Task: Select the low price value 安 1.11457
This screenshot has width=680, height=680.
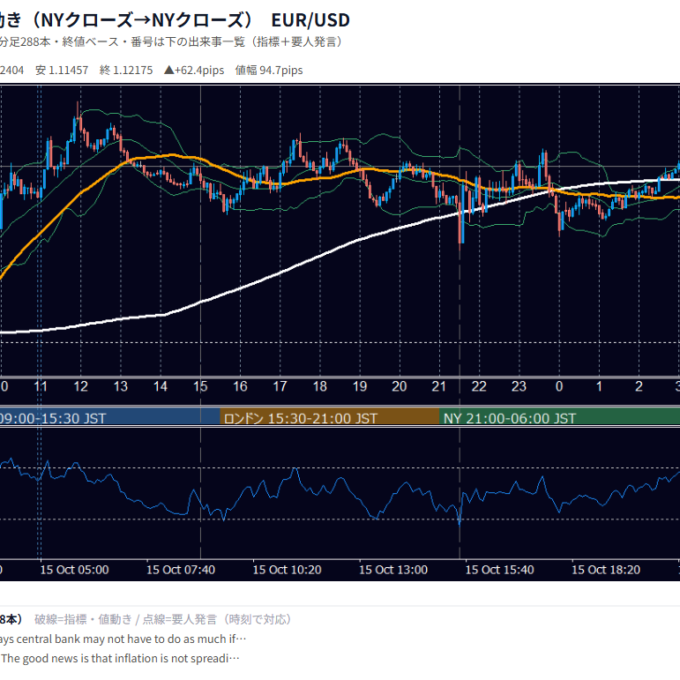Action: click(x=62, y=70)
